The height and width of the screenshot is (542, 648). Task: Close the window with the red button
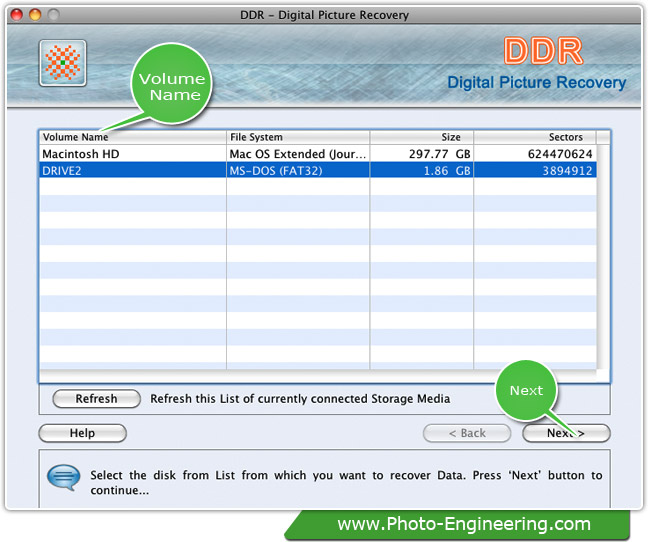click(17, 15)
